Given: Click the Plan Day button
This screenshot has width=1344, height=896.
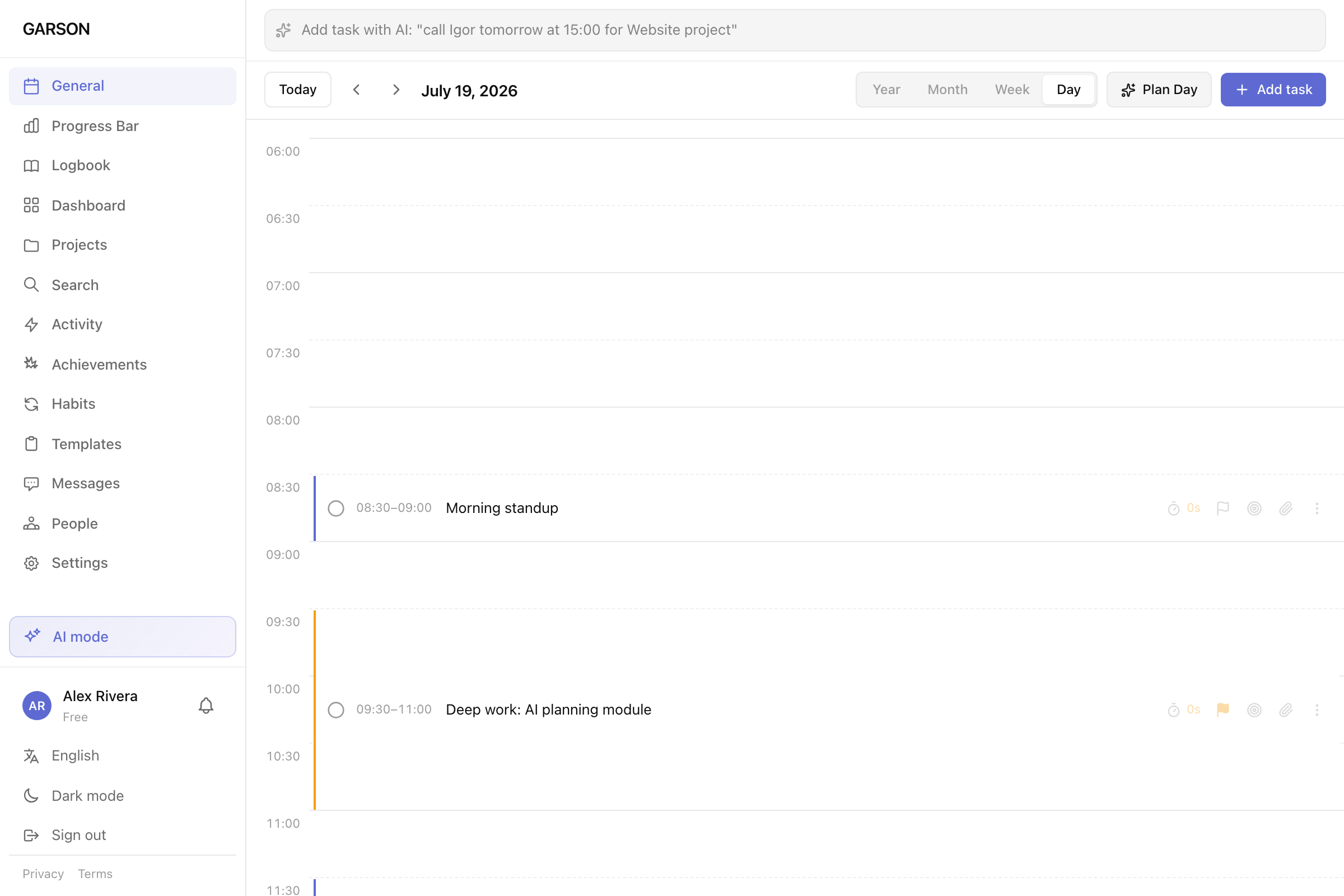Looking at the screenshot, I should [x=1159, y=90].
